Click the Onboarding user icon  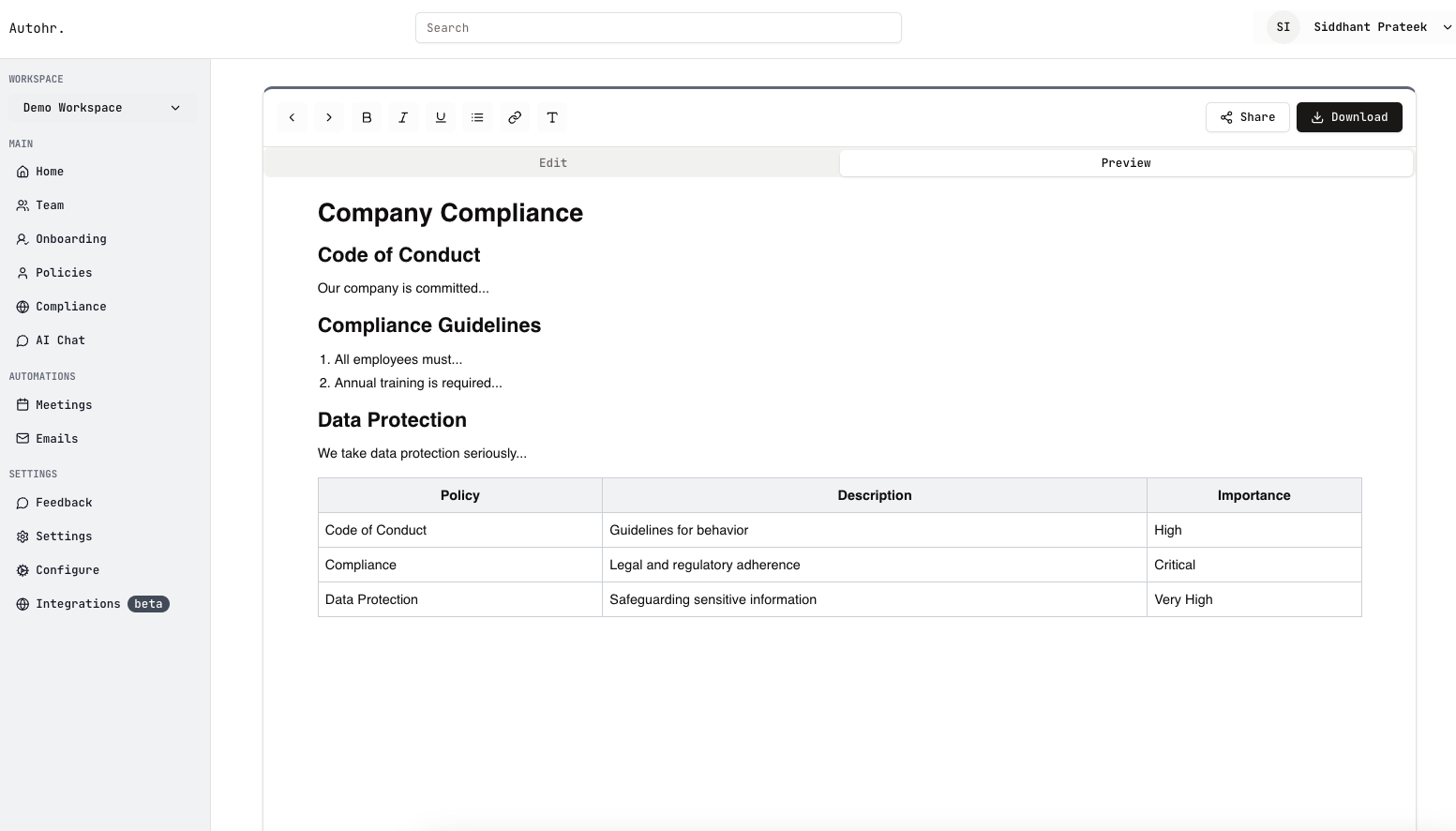(23, 239)
